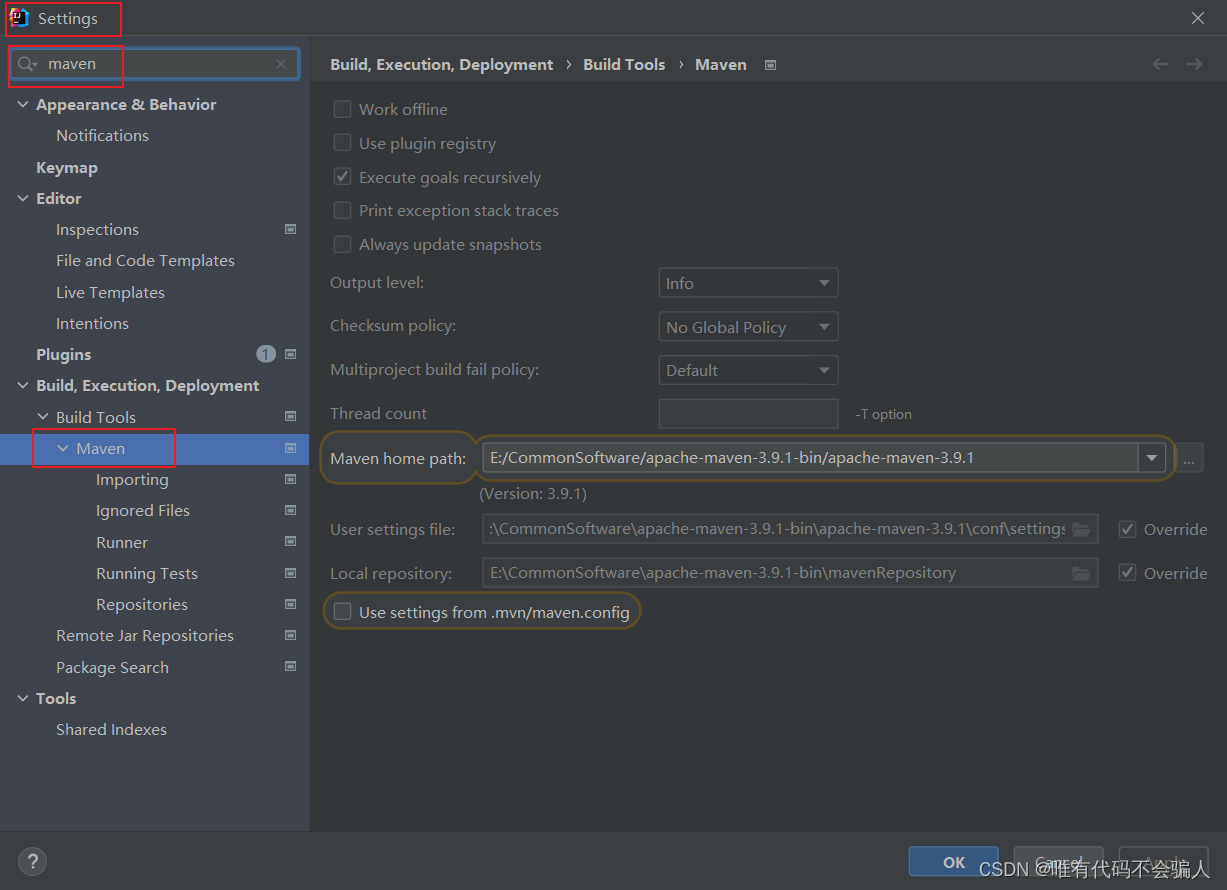Open the help question mark button
Image resolution: width=1227 pixels, height=890 pixels.
32,861
